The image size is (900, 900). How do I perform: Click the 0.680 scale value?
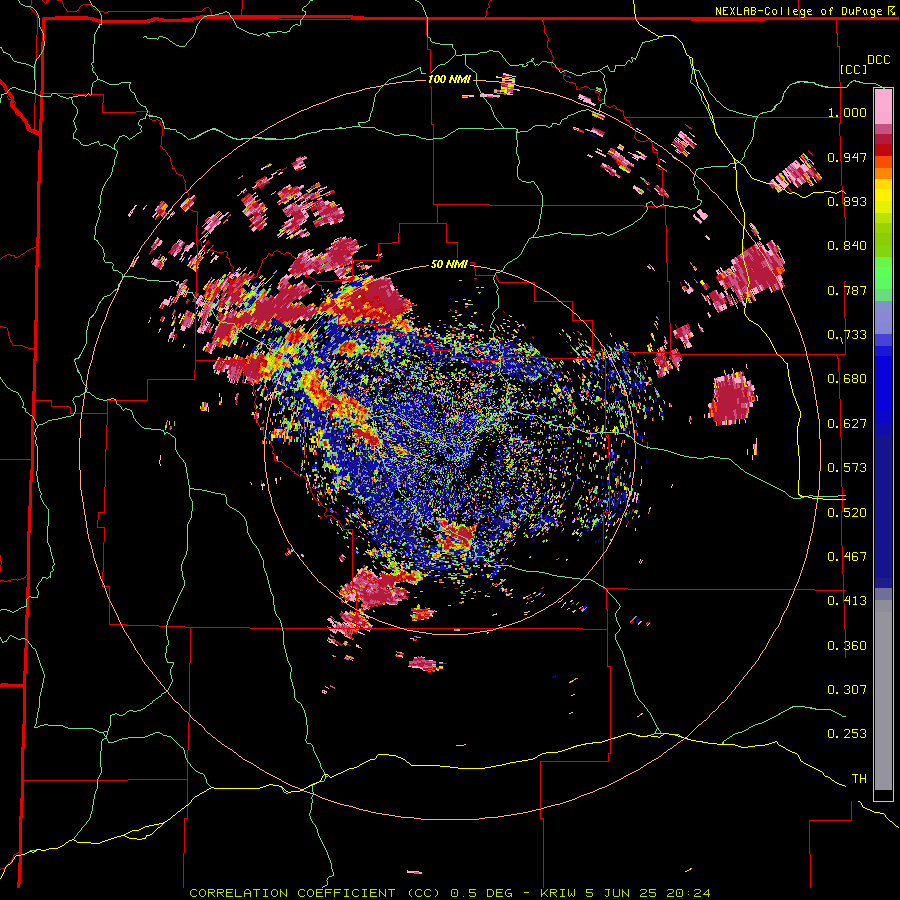pyautogui.click(x=847, y=379)
